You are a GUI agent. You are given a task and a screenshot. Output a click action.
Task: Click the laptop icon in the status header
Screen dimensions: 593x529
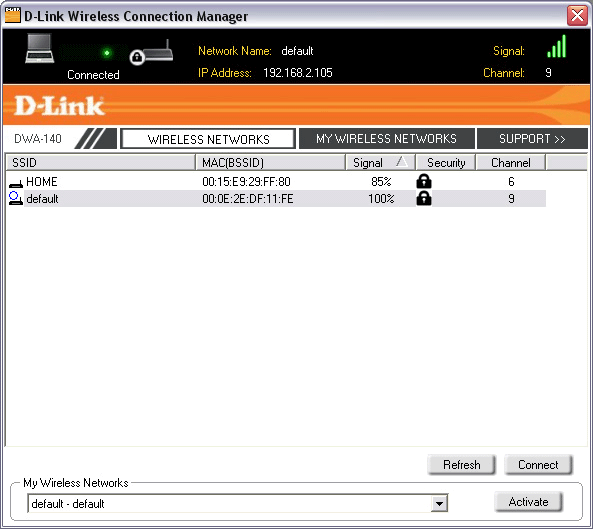(x=40, y=48)
